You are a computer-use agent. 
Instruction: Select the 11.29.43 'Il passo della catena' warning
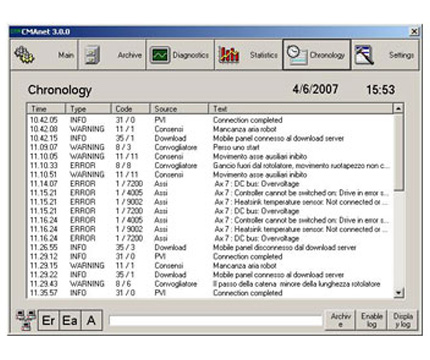pyautogui.click(x=210, y=284)
